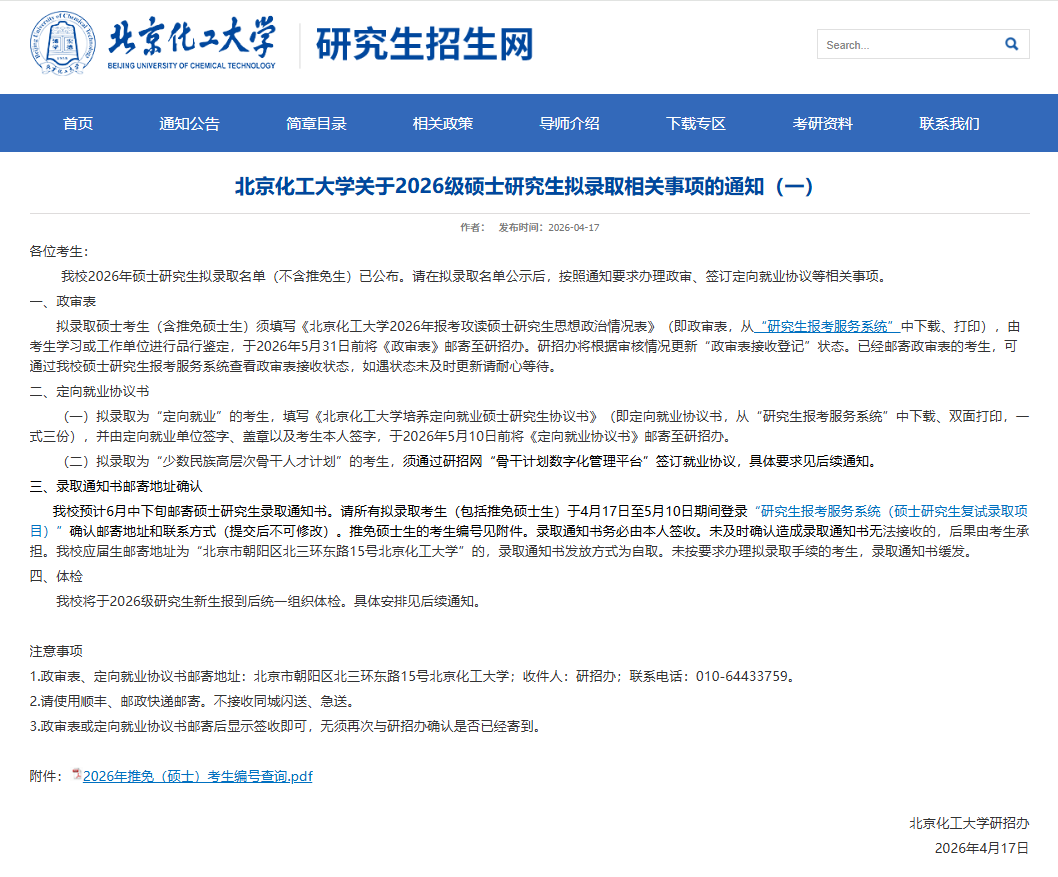Image resolution: width=1058 pixels, height=877 pixels.
Task: Click the PDF icon beside the attachment
Action: (x=77, y=774)
